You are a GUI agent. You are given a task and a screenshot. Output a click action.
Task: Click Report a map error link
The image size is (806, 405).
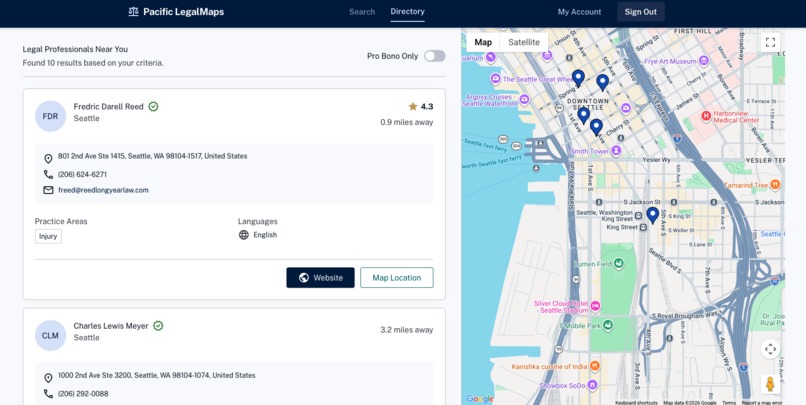[762, 402]
